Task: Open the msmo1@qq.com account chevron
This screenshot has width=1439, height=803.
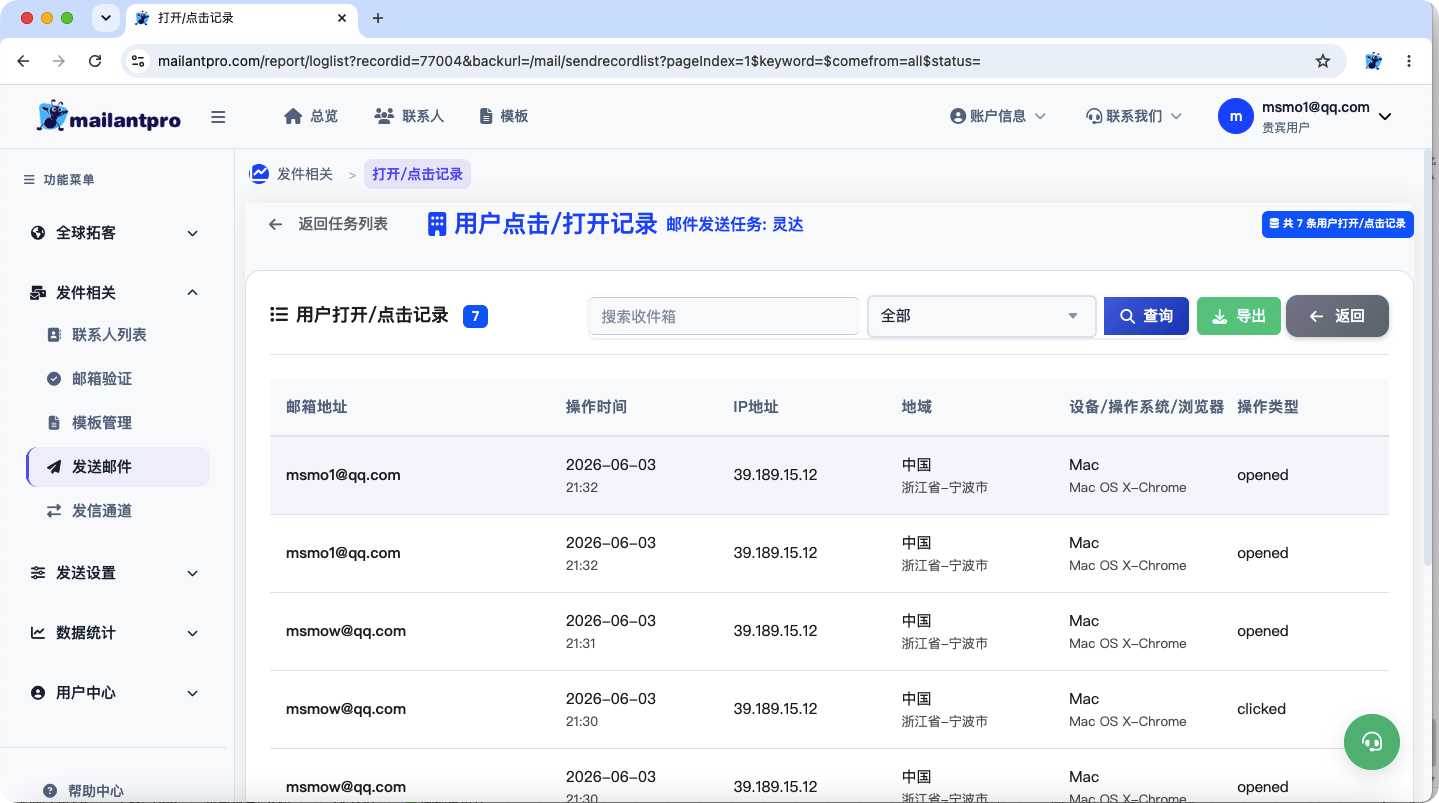Action: point(1385,117)
